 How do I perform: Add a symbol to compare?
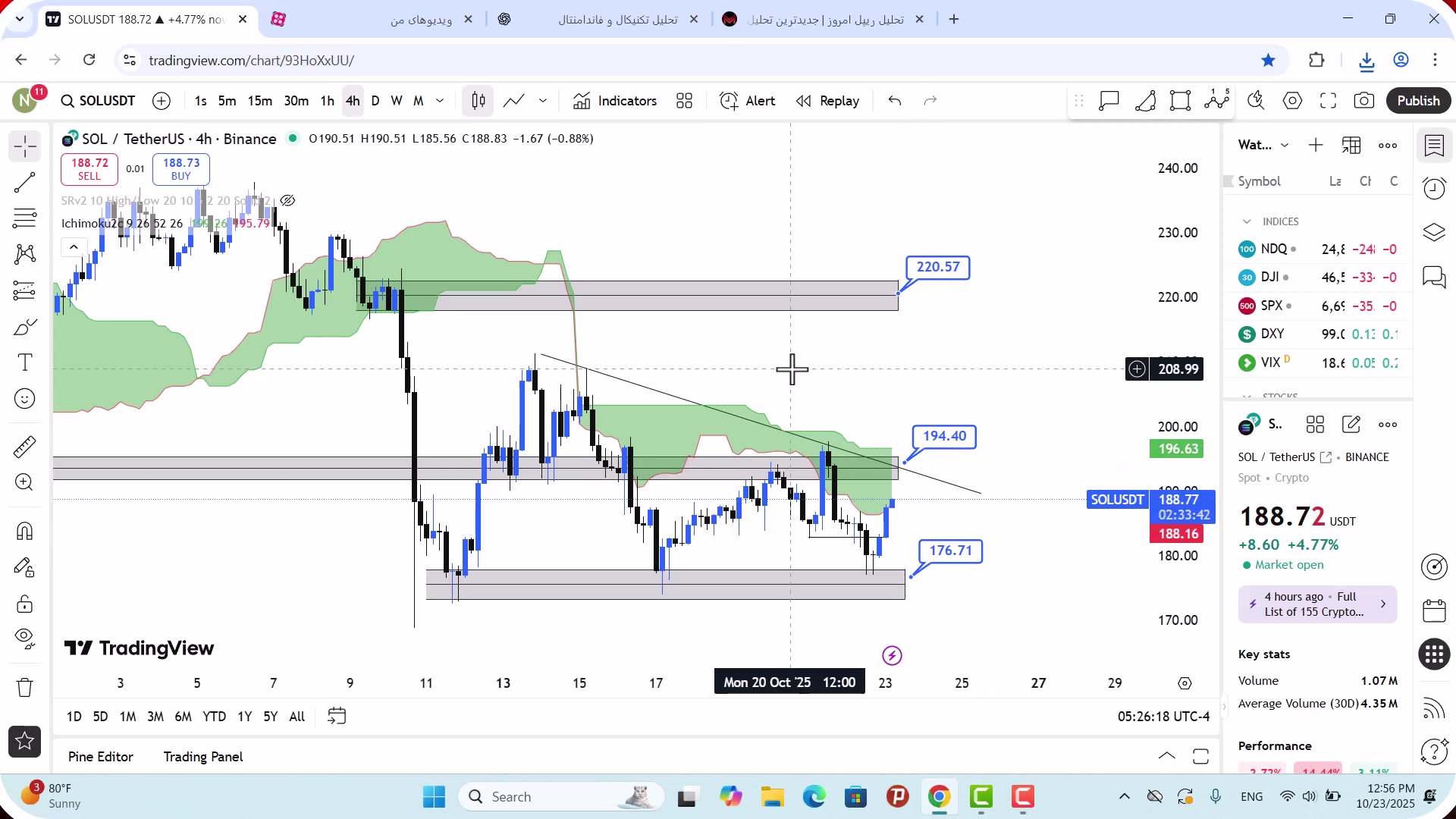coord(162,101)
